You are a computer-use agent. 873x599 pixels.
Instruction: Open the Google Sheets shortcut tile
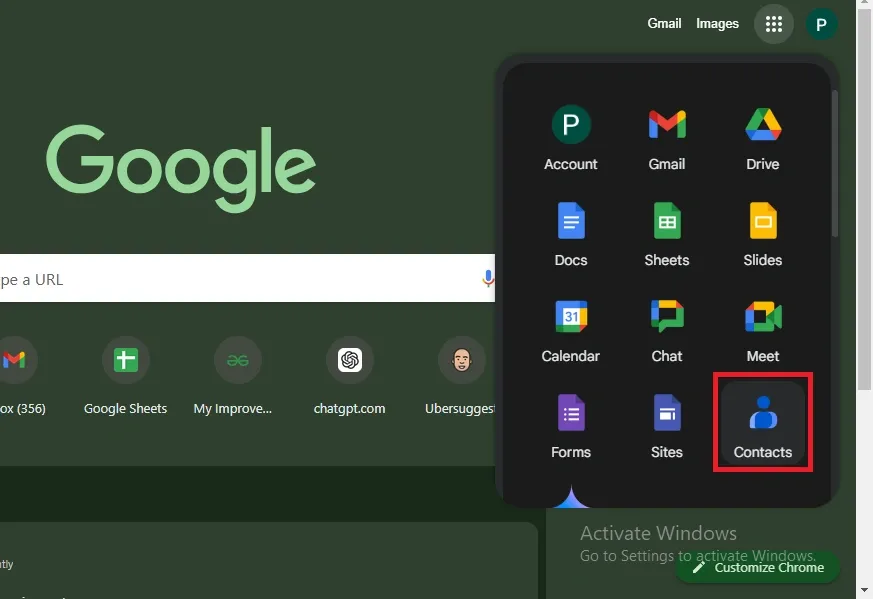click(x=125, y=376)
